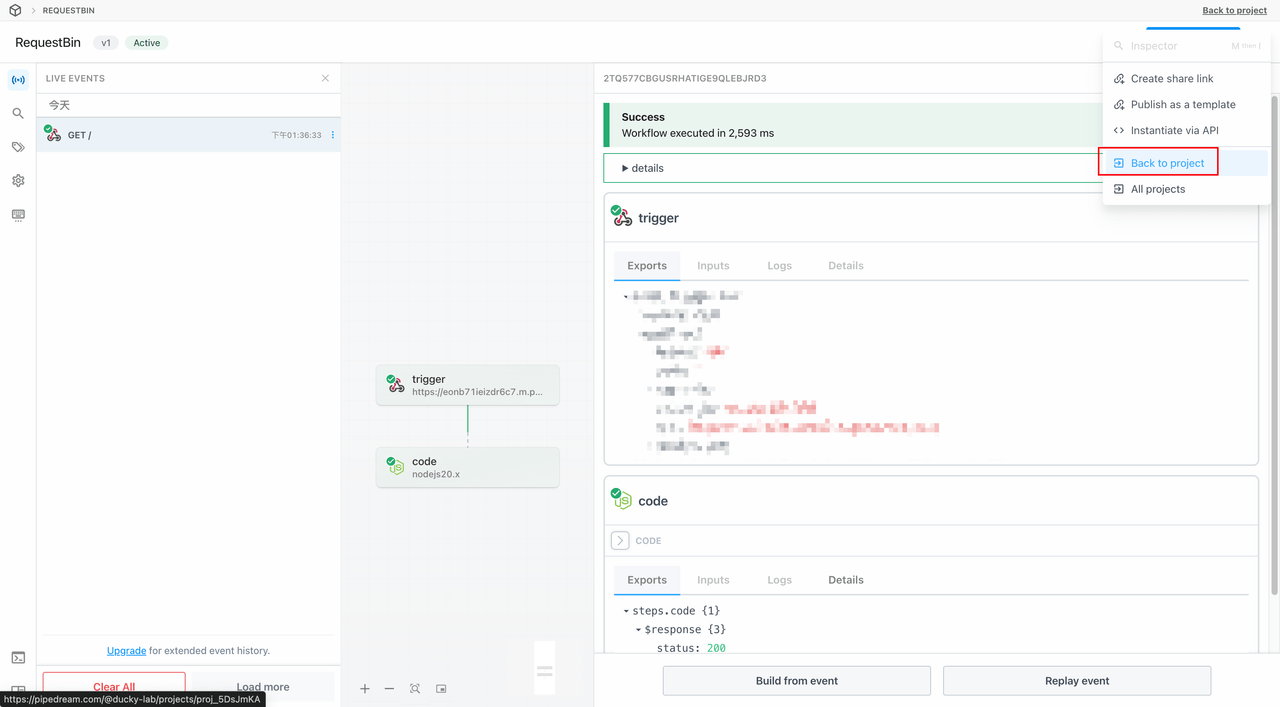Collapse the blurred trigger exports root node

click(626, 297)
